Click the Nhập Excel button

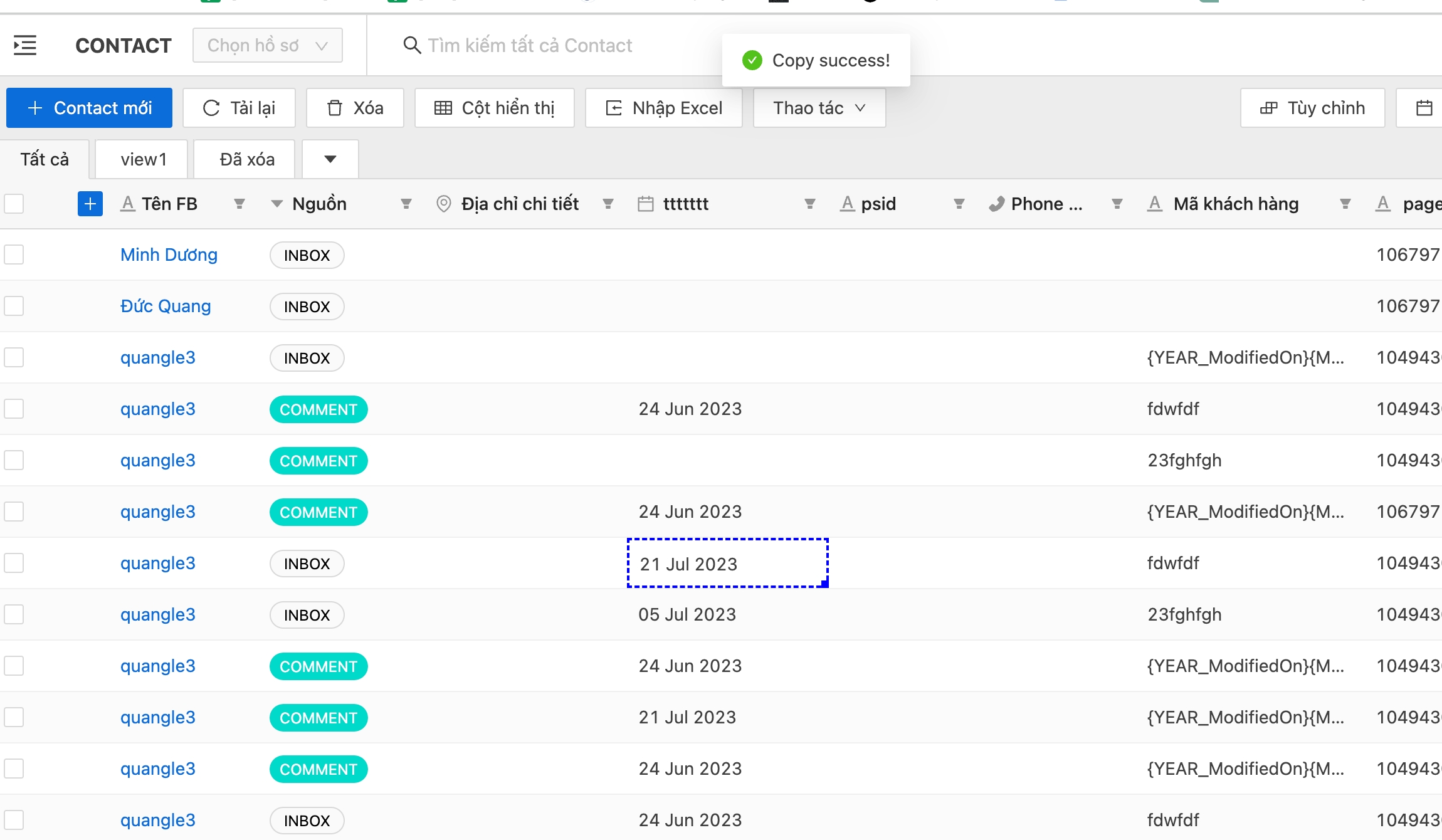point(664,108)
